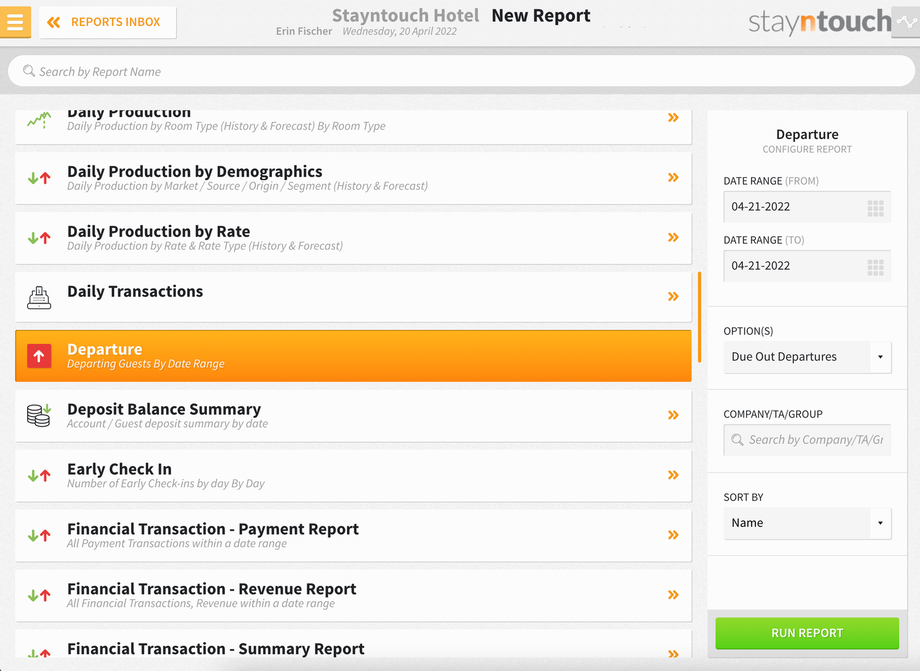Viewport: 920px width, 671px height.
Task: Open the hamburger main menu
Action: [15, 22]
